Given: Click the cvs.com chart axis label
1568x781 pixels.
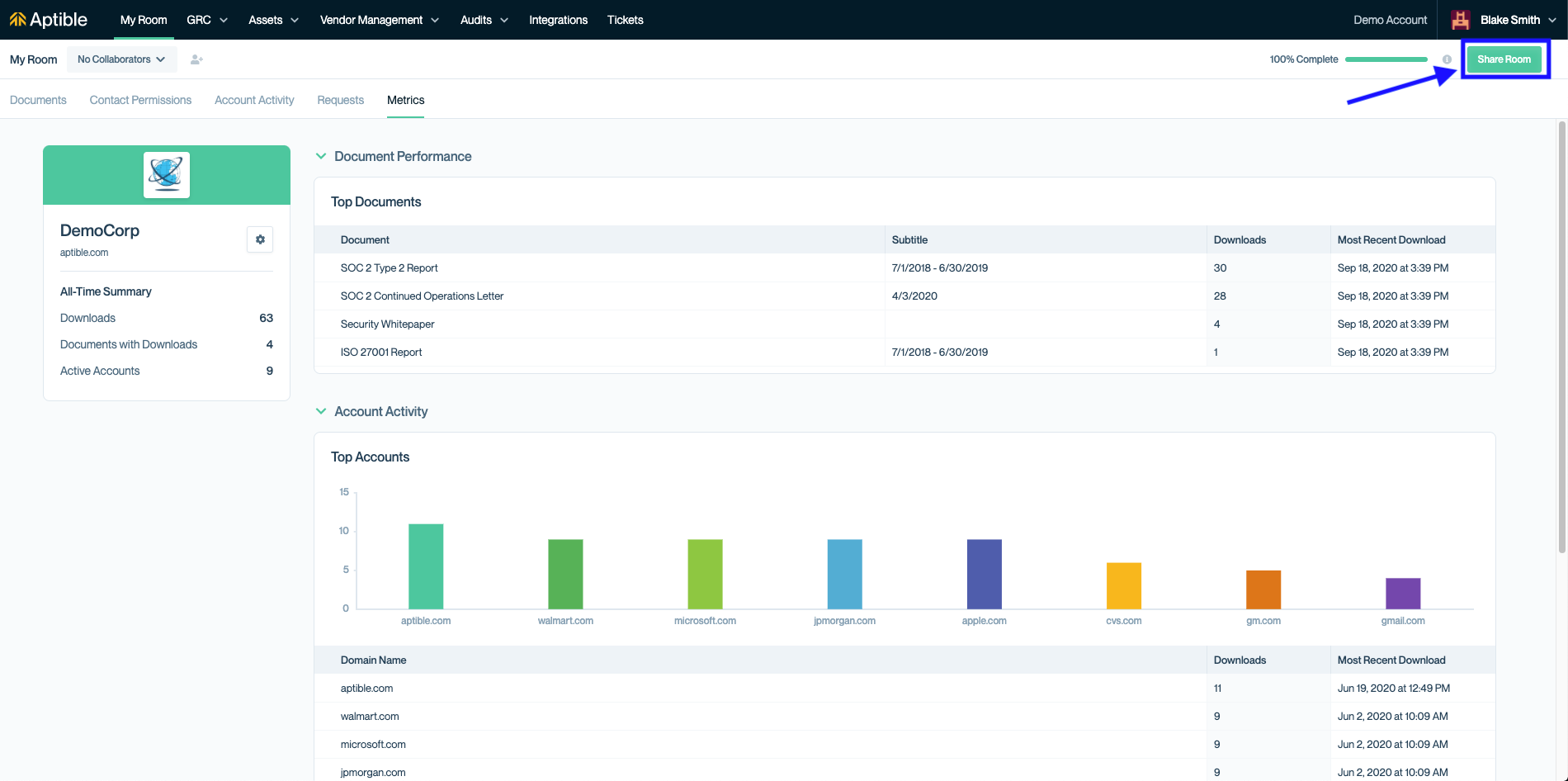Looking at the screenshot, I should tap(1123, 621).
